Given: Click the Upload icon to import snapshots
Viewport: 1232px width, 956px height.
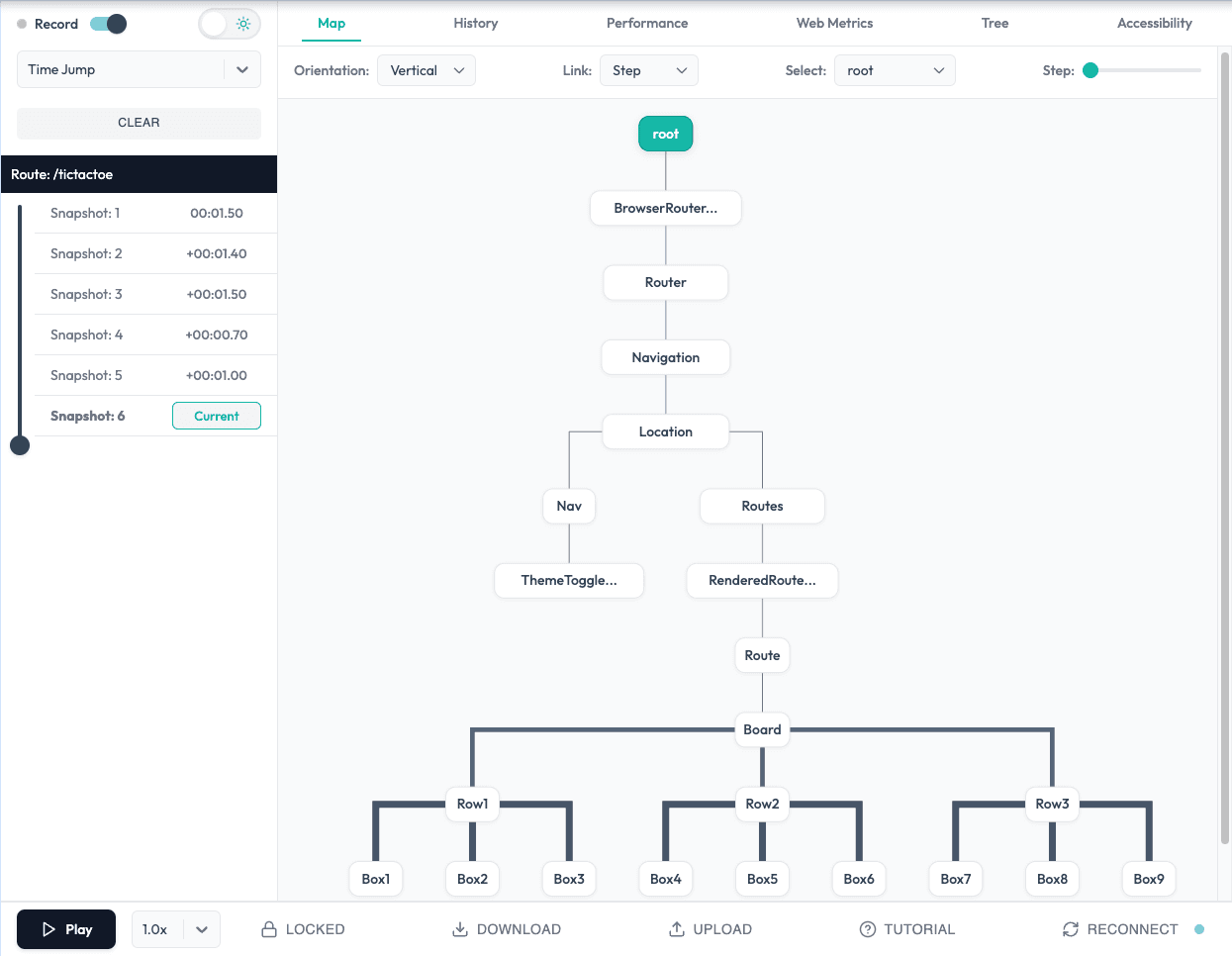Looking at the screenshot, I should click(x=676, y=928).
